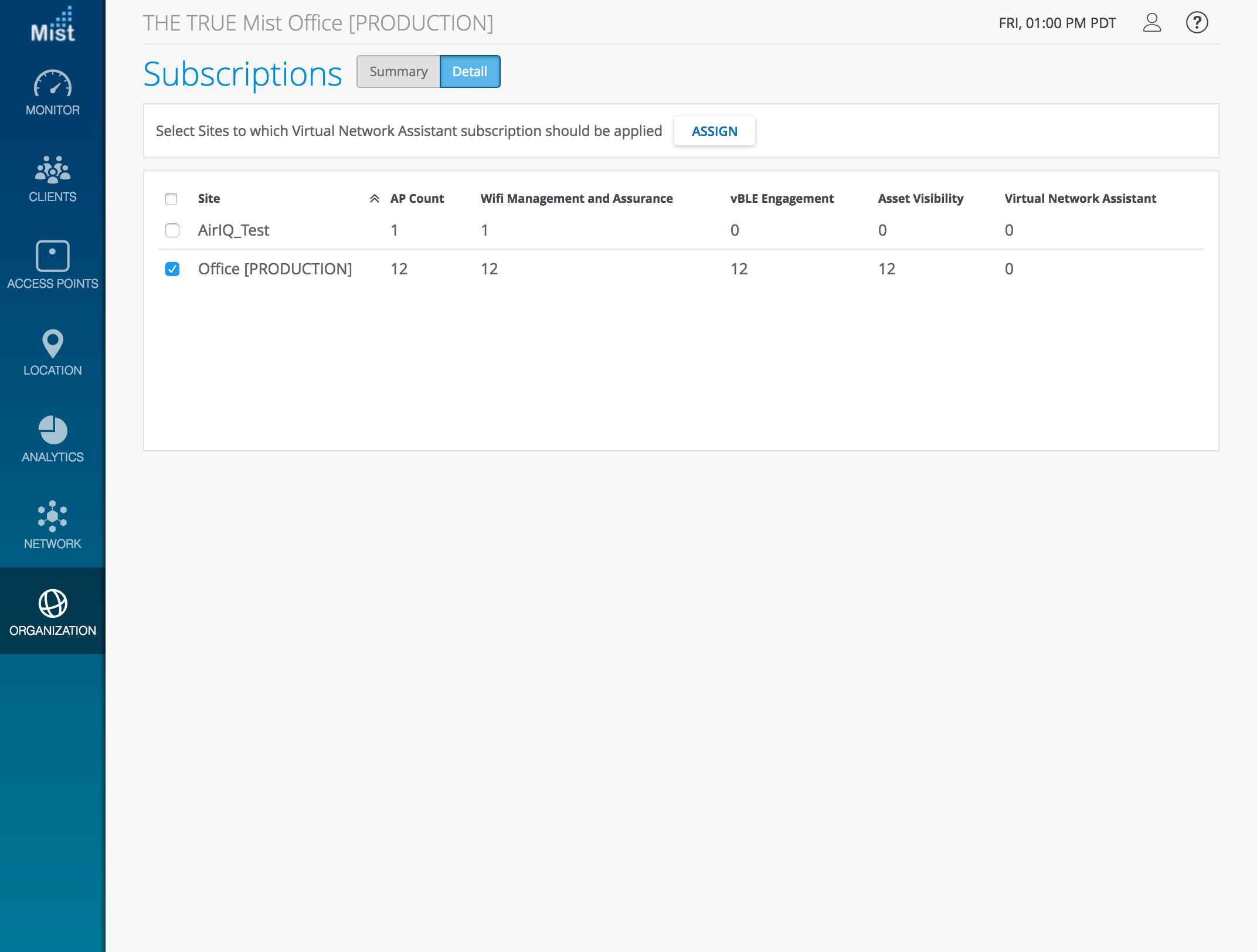
Task: Click the Office [PRODUCTION] site name
Action: [x=275, y=269]
